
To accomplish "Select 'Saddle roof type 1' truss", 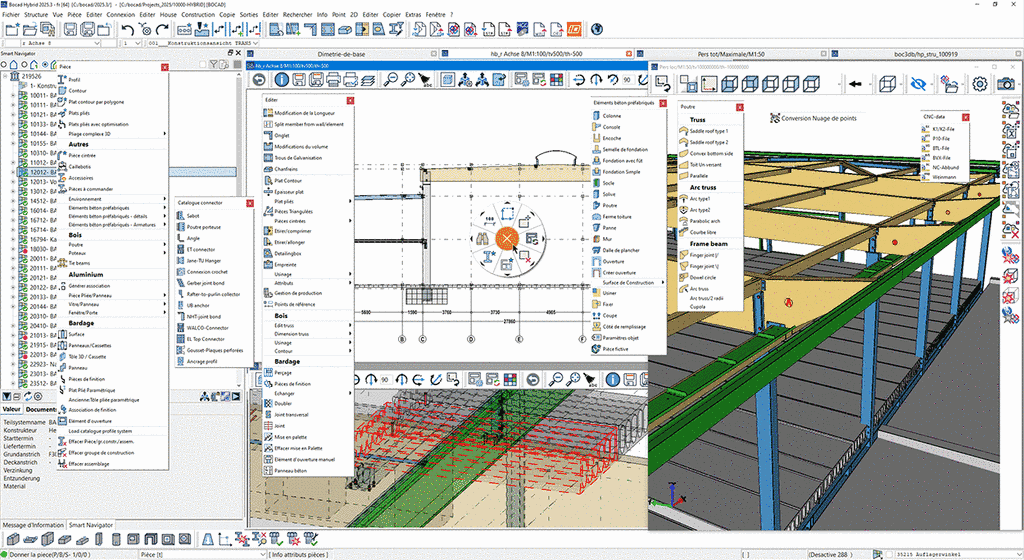I will (x=708, y=131).
